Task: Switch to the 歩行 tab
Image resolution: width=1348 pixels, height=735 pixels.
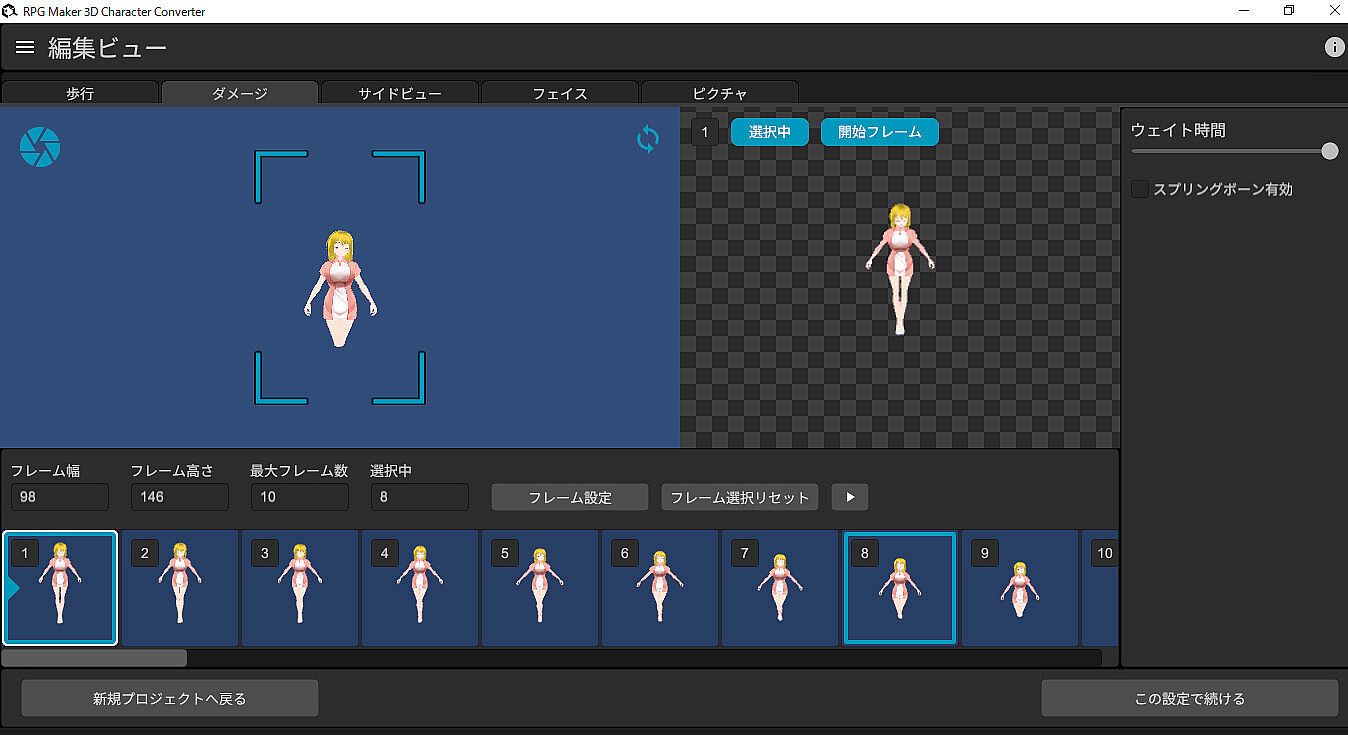Action: tap(80, 93)
